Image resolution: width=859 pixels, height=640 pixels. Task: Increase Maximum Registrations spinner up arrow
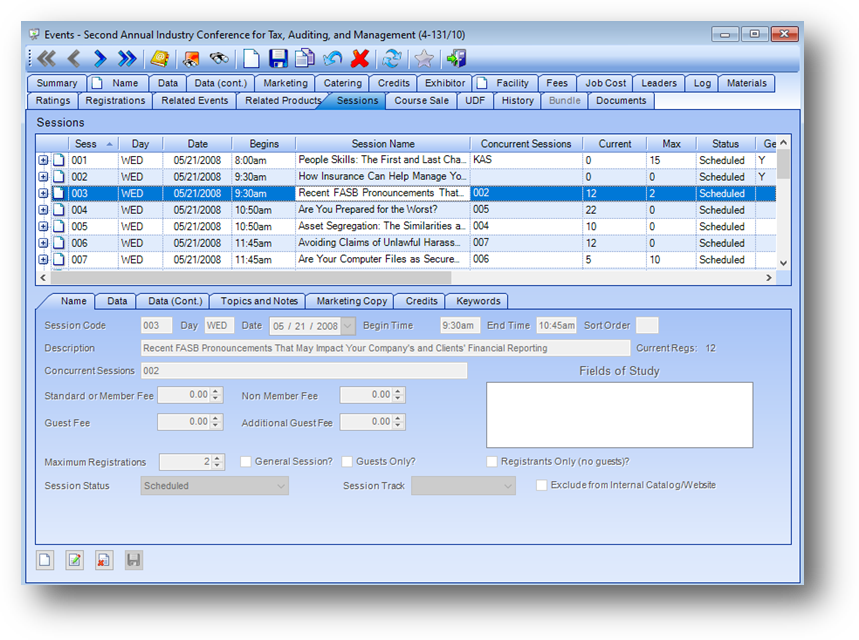(x=217, y=459)
